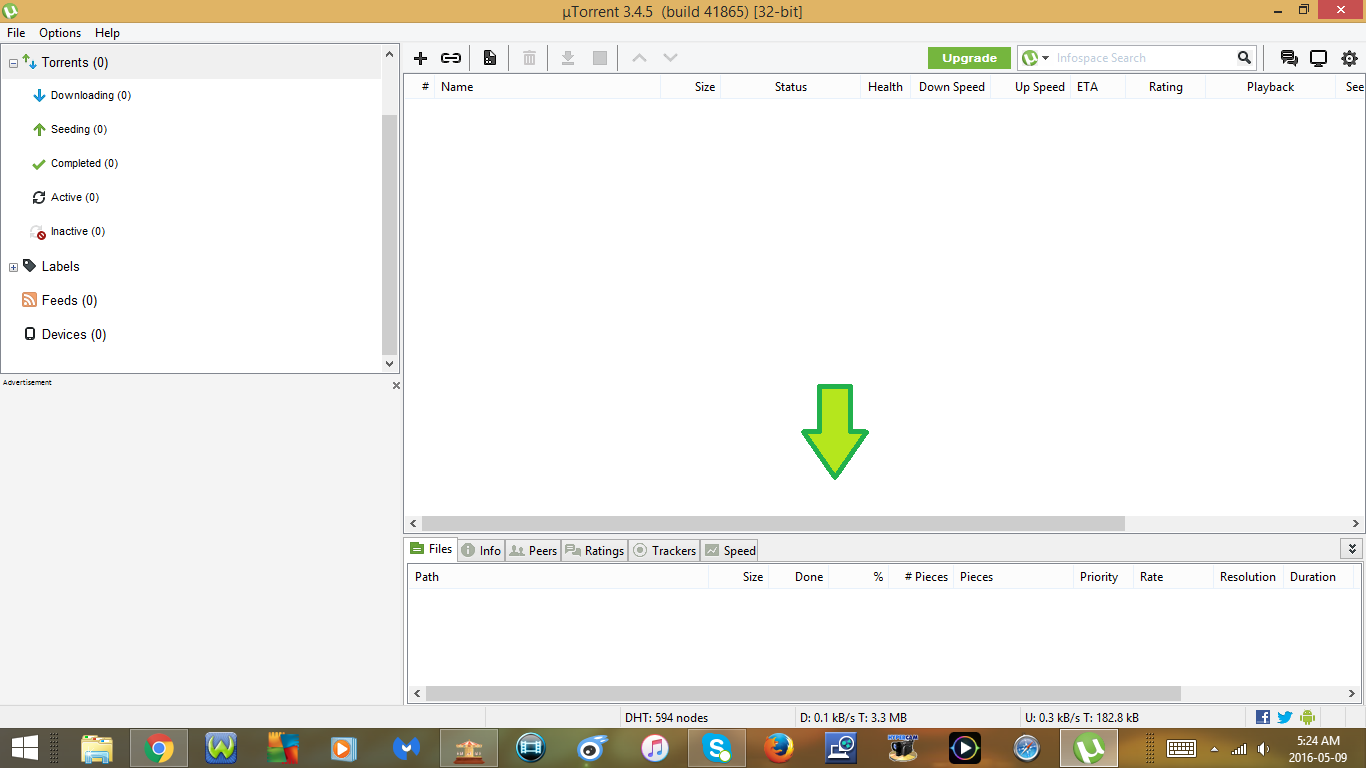
Task: Click sidebar vertical scrollbar down arrow
Action: coord(390,365)
